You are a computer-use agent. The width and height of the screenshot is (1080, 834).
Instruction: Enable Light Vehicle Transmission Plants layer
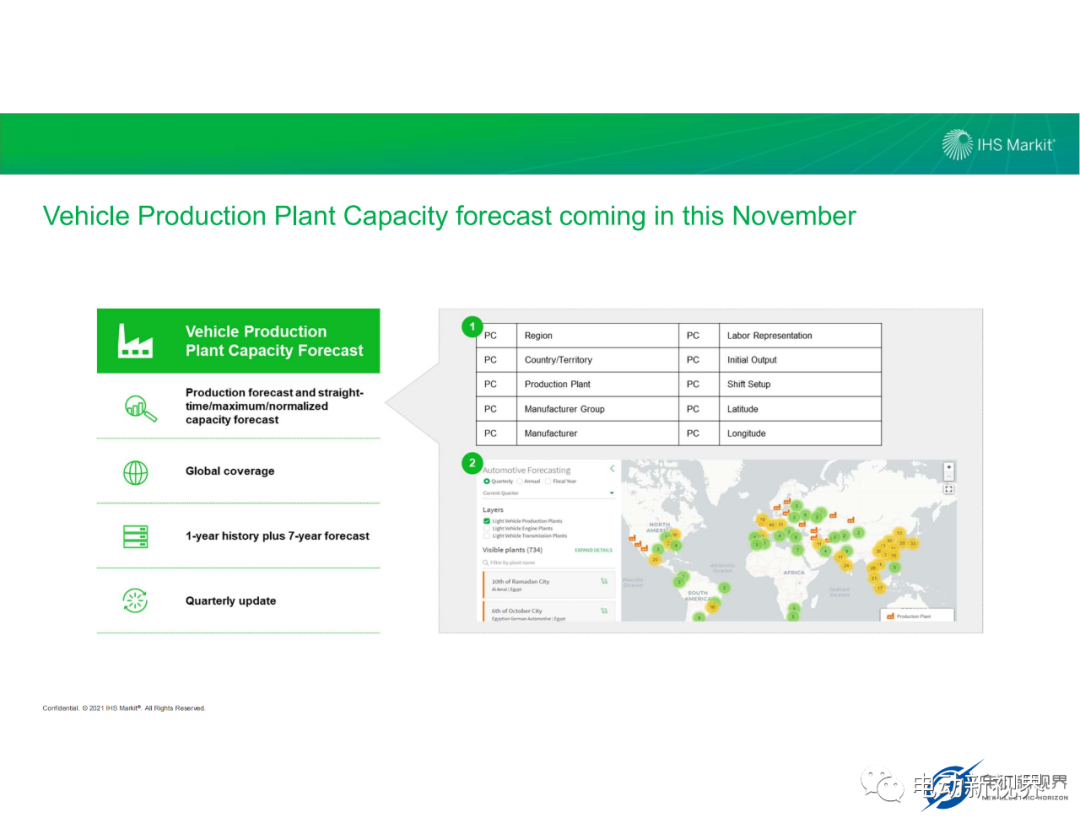[x=486, y=536]
